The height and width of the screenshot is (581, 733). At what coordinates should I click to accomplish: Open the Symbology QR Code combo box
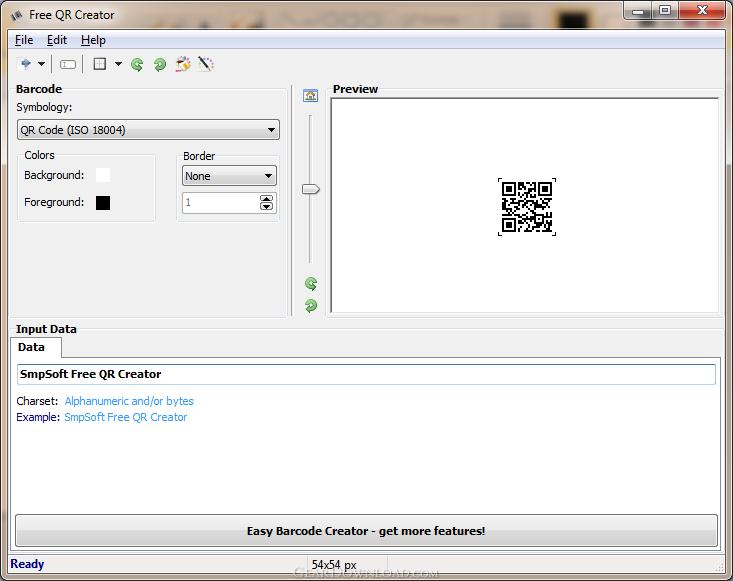[148, 129]
